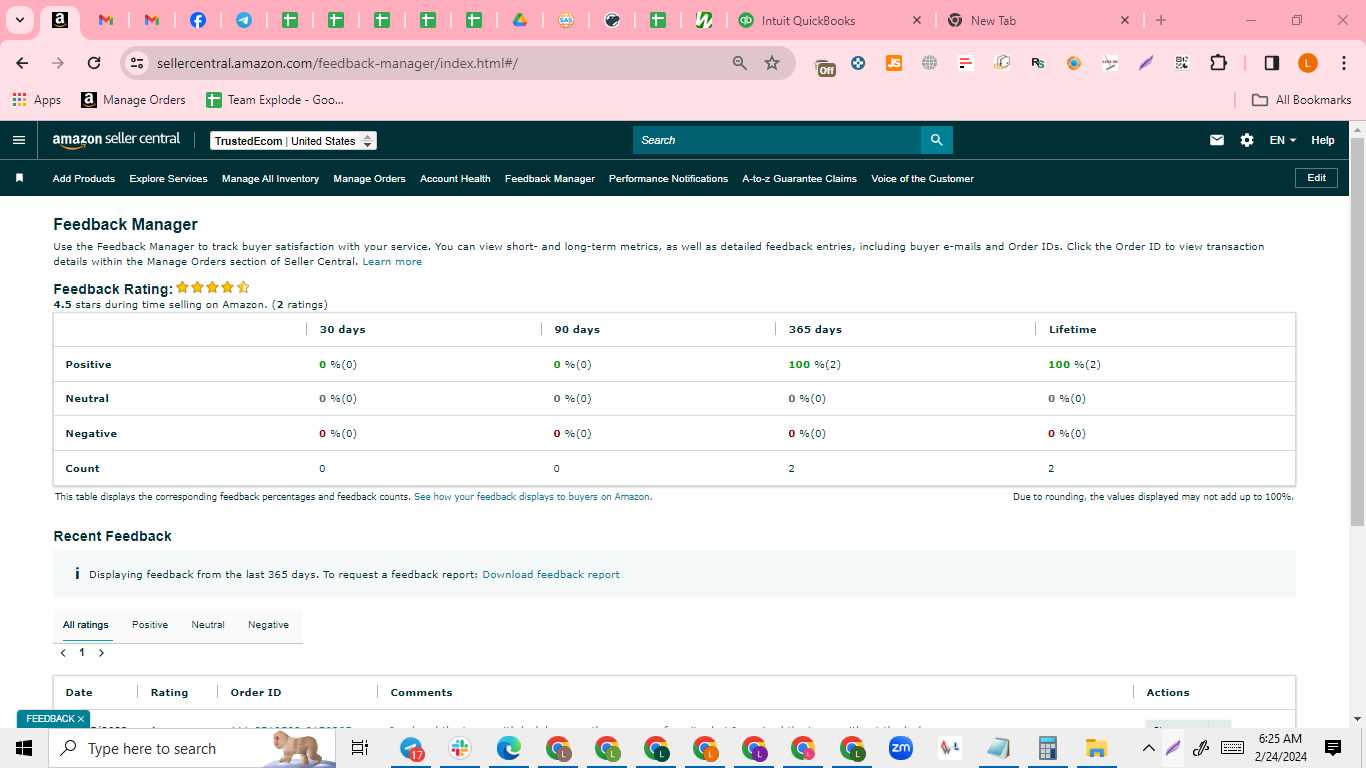Open the Windows Start menu

[24, 748]
